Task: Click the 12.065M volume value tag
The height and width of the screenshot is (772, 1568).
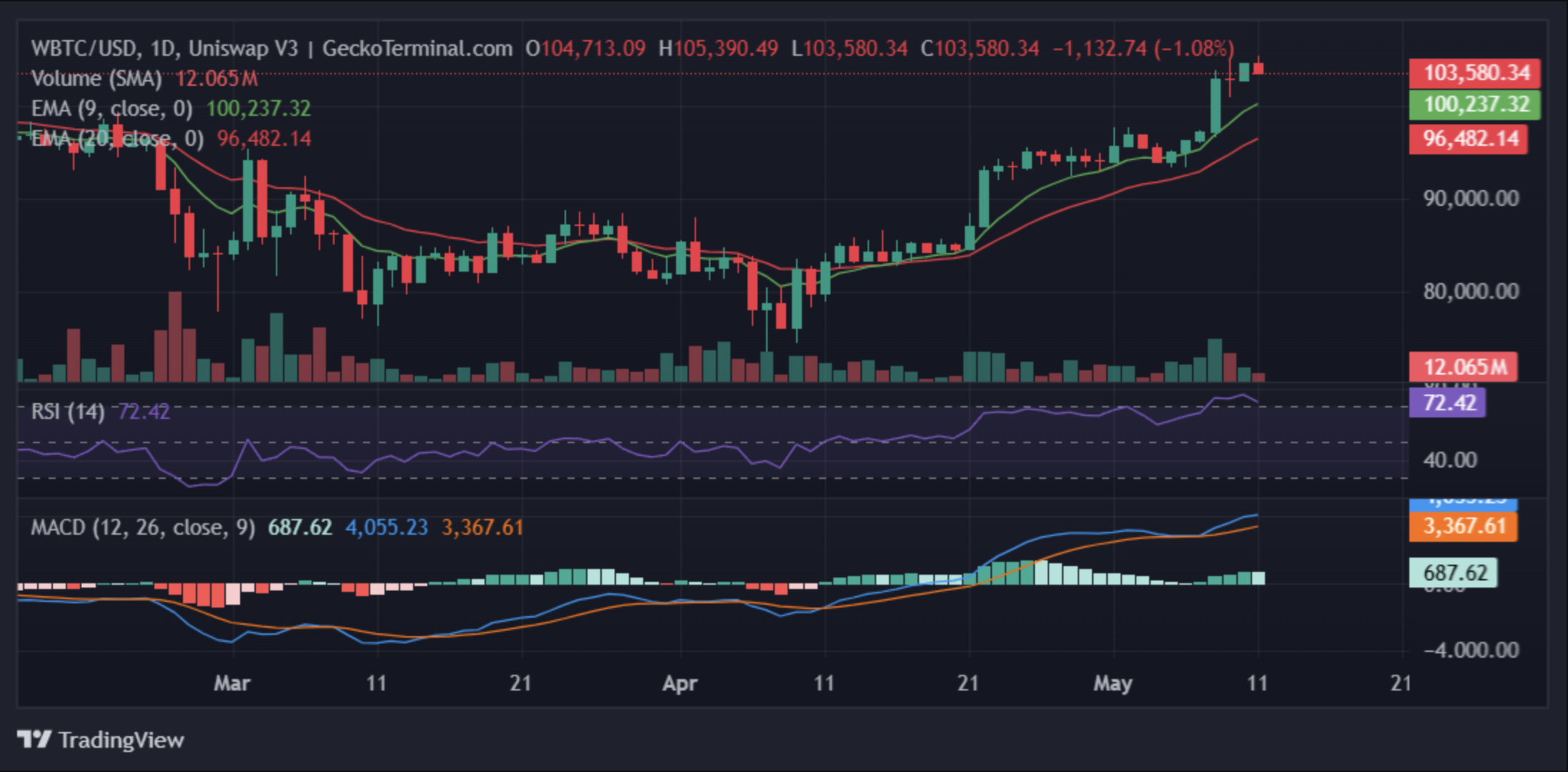Action: (x=1463, y=367)
